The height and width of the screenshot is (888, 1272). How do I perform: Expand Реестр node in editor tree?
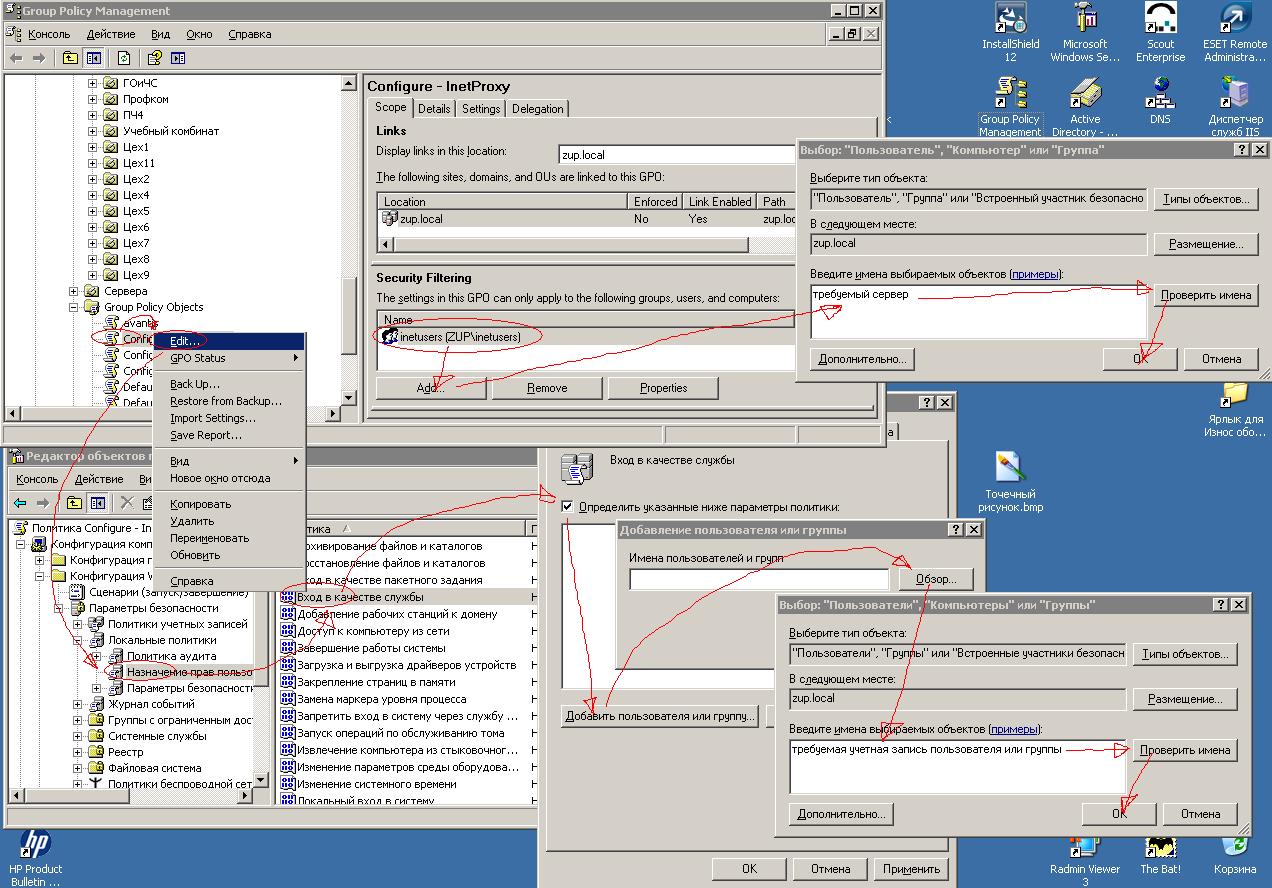(78, 752)
